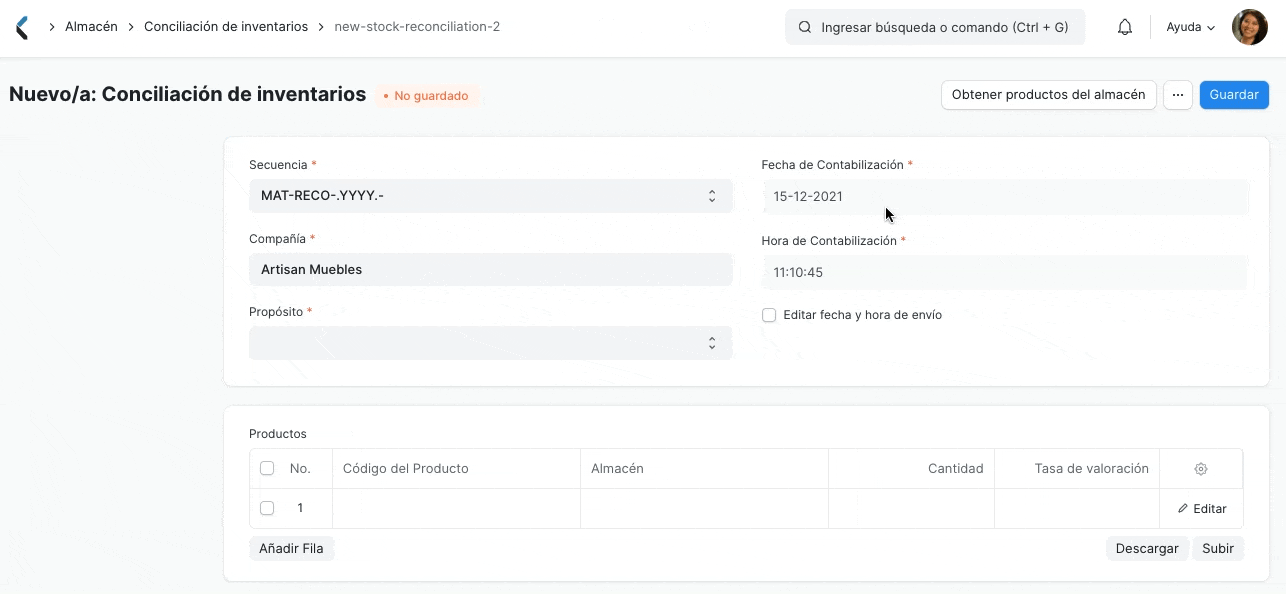Click the back navigation arrow
1286x594 pixels.
pyautogui.click(x=22, y=26)
